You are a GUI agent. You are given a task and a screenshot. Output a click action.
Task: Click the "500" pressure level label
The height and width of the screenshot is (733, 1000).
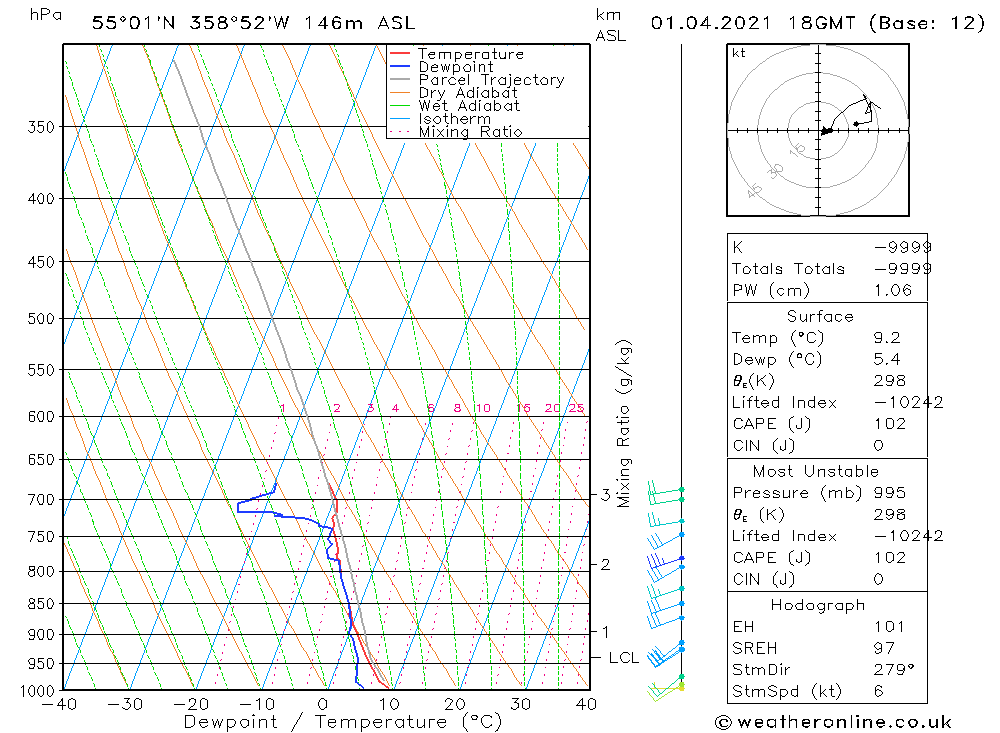(41, 318)
